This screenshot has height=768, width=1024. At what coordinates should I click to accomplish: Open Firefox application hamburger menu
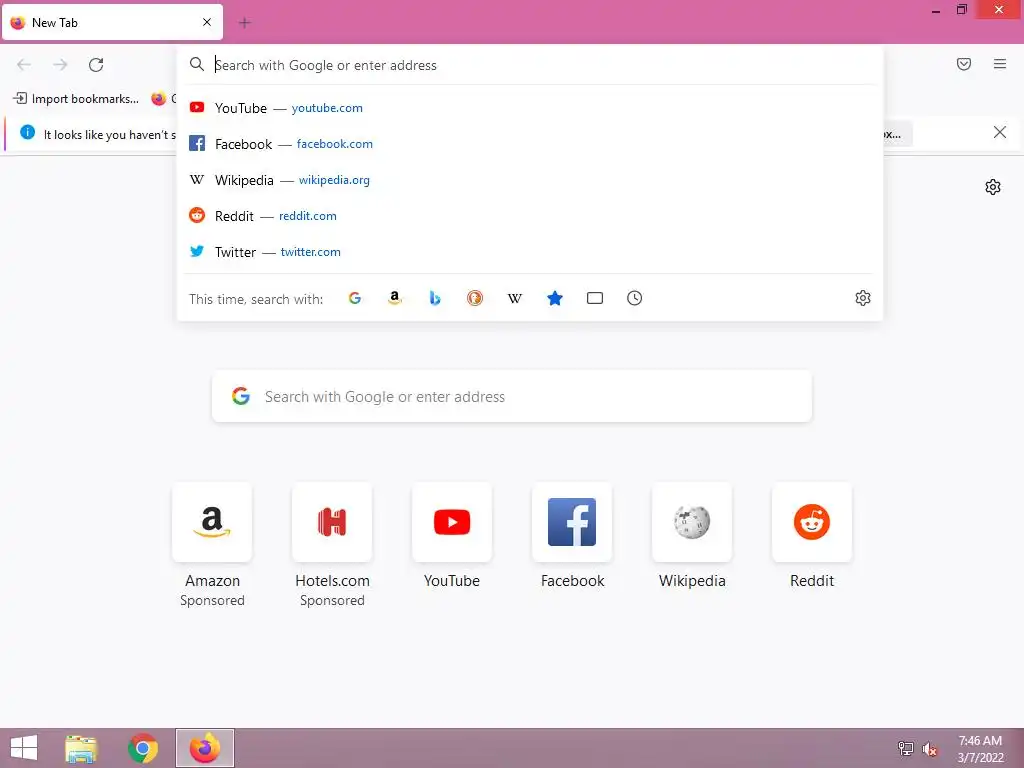(x=1000, y=64)
